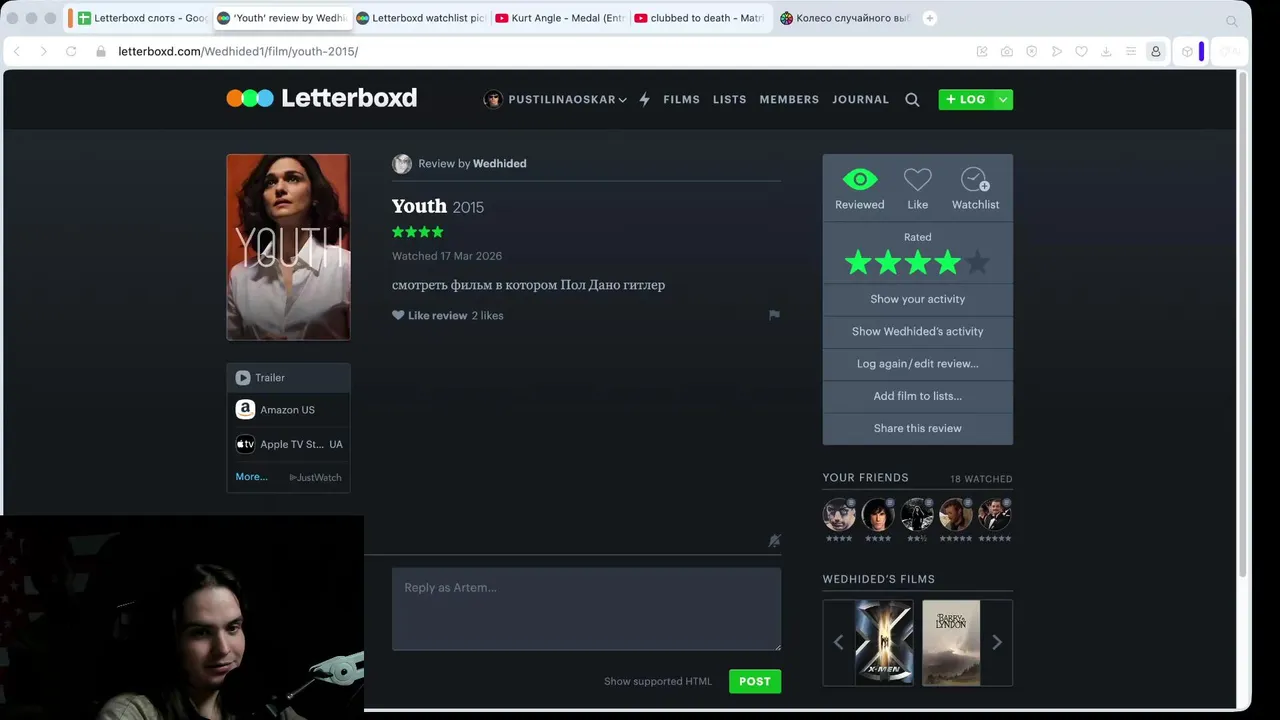
Task: Click third friend avatar rated two-and-half stars
Action: click(917, 515)
